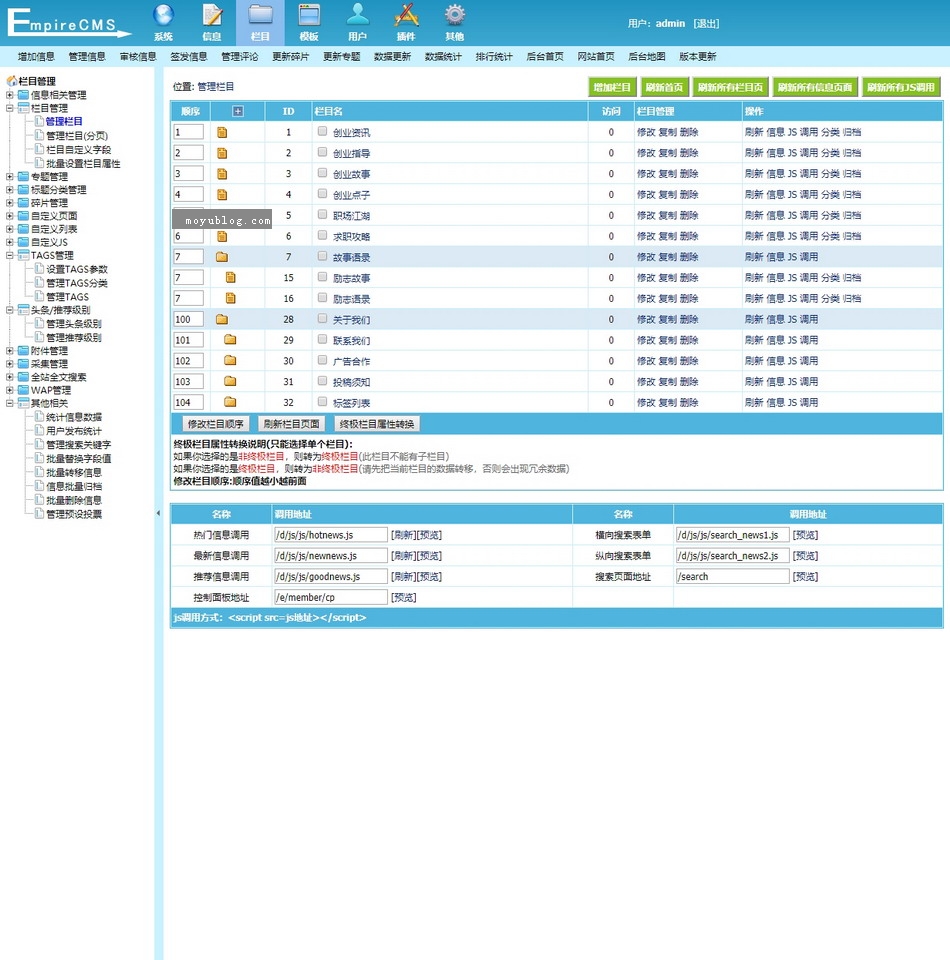Collapse the sidebar with the arrow handle
This screenshot has height=960, width=950.
point(158,513)
